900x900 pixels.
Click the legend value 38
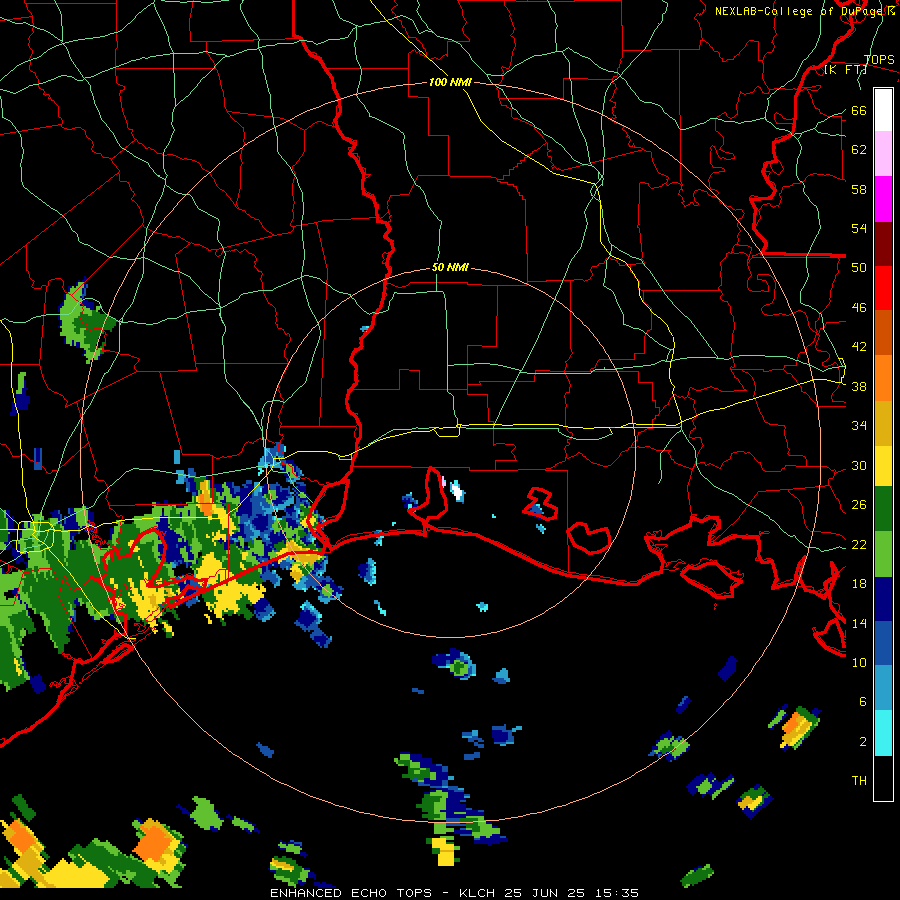pyautogui.click(x=859, y=387)
